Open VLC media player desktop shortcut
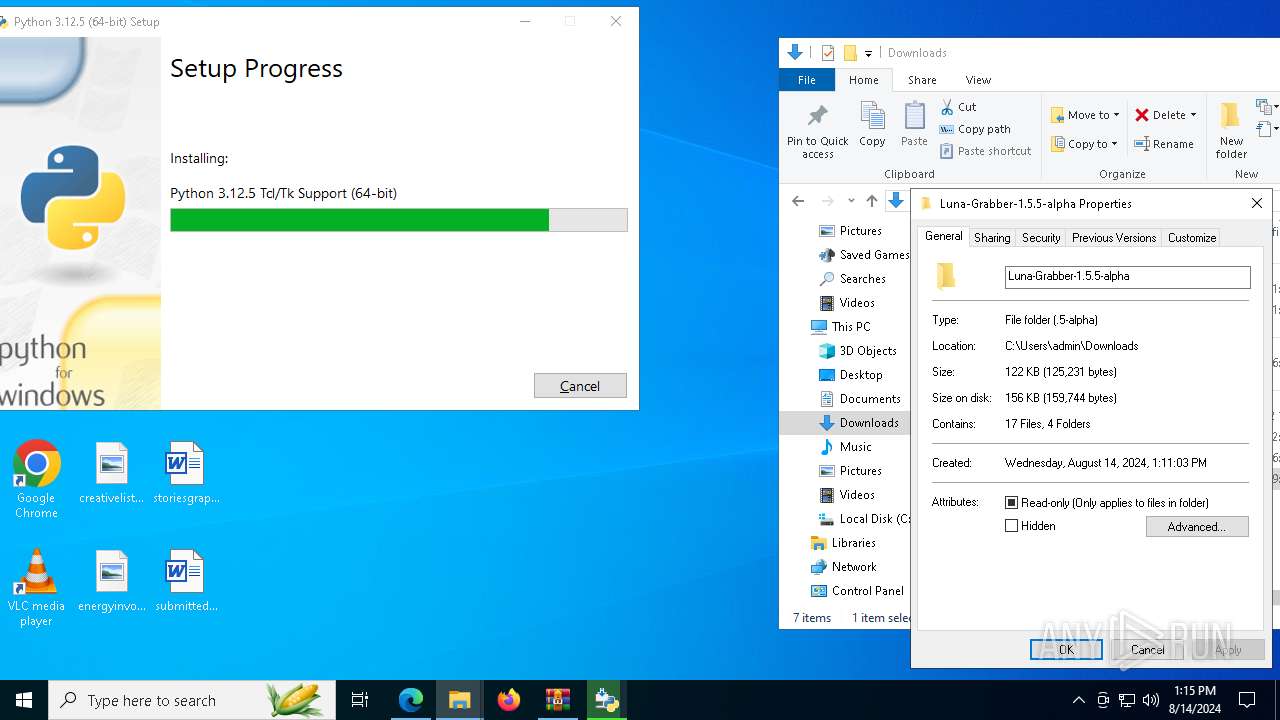1280x720 pixels. [36, 588]
